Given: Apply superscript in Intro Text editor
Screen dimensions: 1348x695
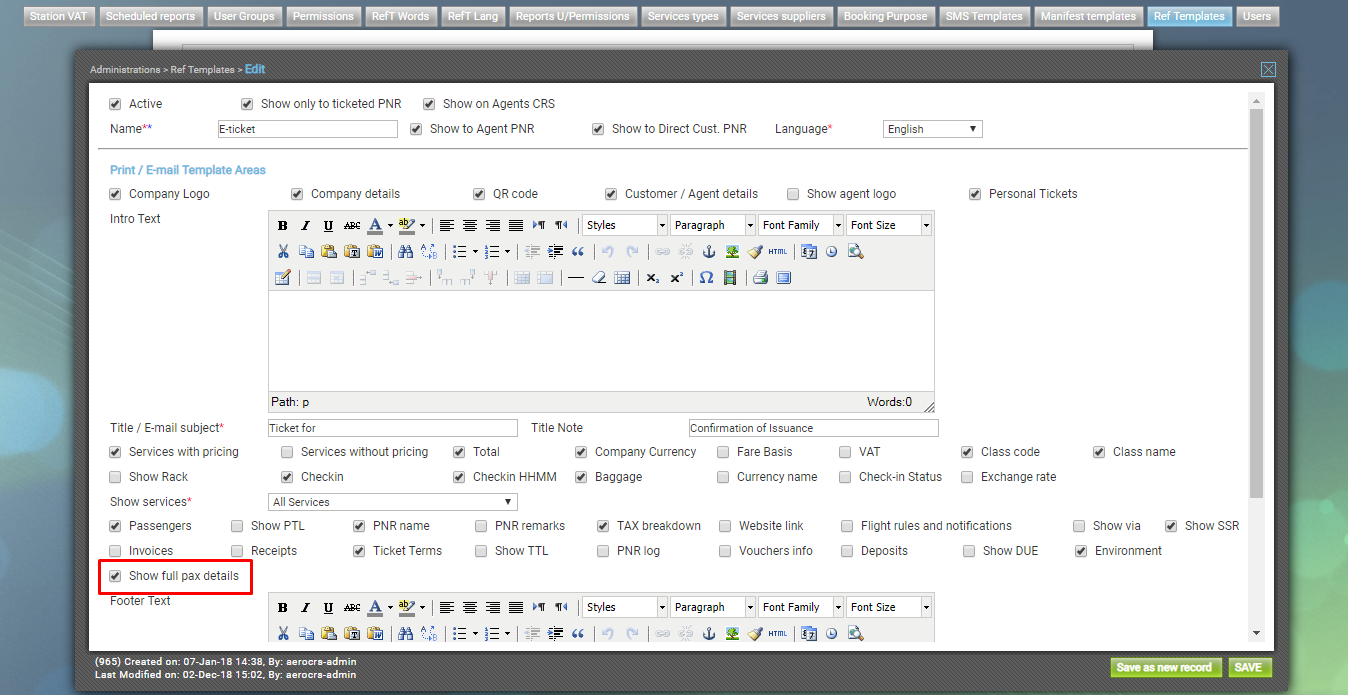Looking at the screenshot, I should coord(676,277).
